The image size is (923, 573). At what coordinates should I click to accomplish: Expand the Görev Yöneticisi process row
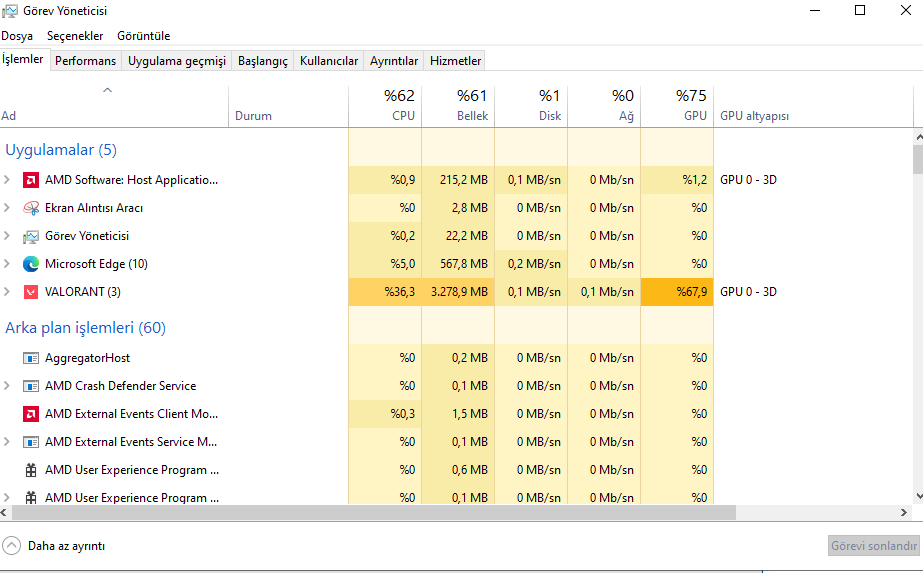point(7,236)
